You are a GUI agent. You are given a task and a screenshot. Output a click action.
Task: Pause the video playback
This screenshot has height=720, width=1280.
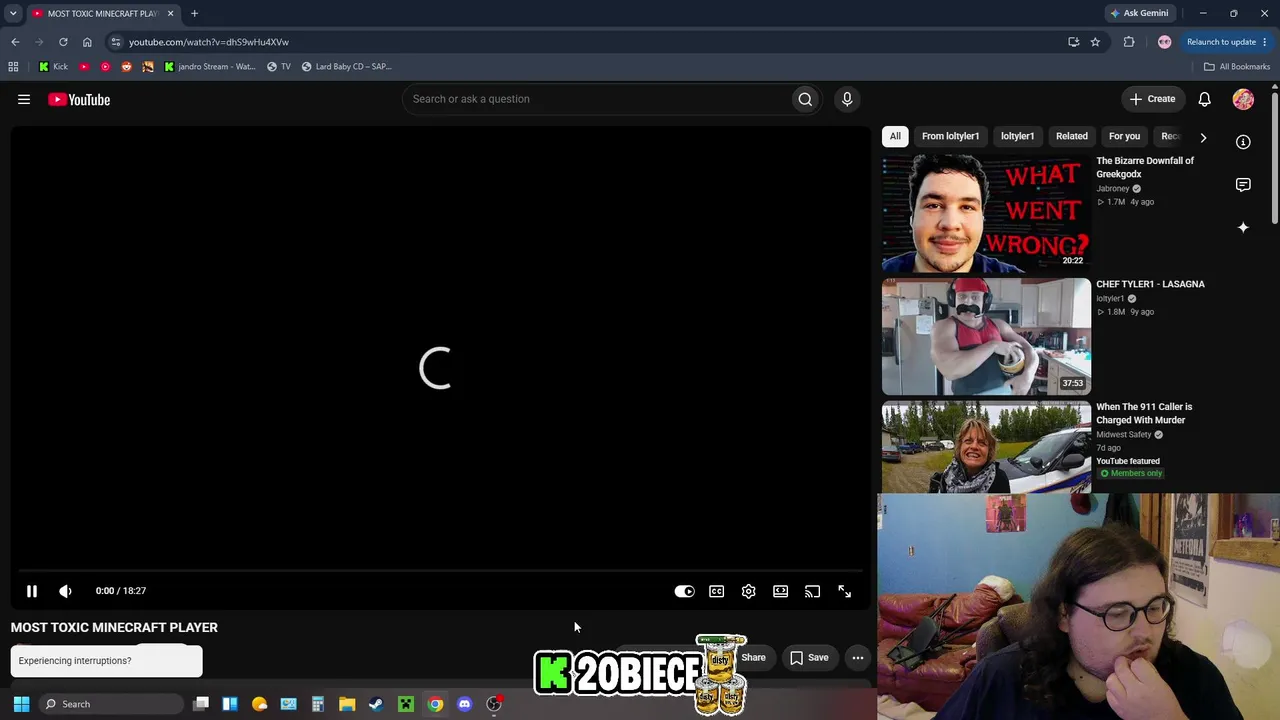pyautogui.click(x=32, y=591)
